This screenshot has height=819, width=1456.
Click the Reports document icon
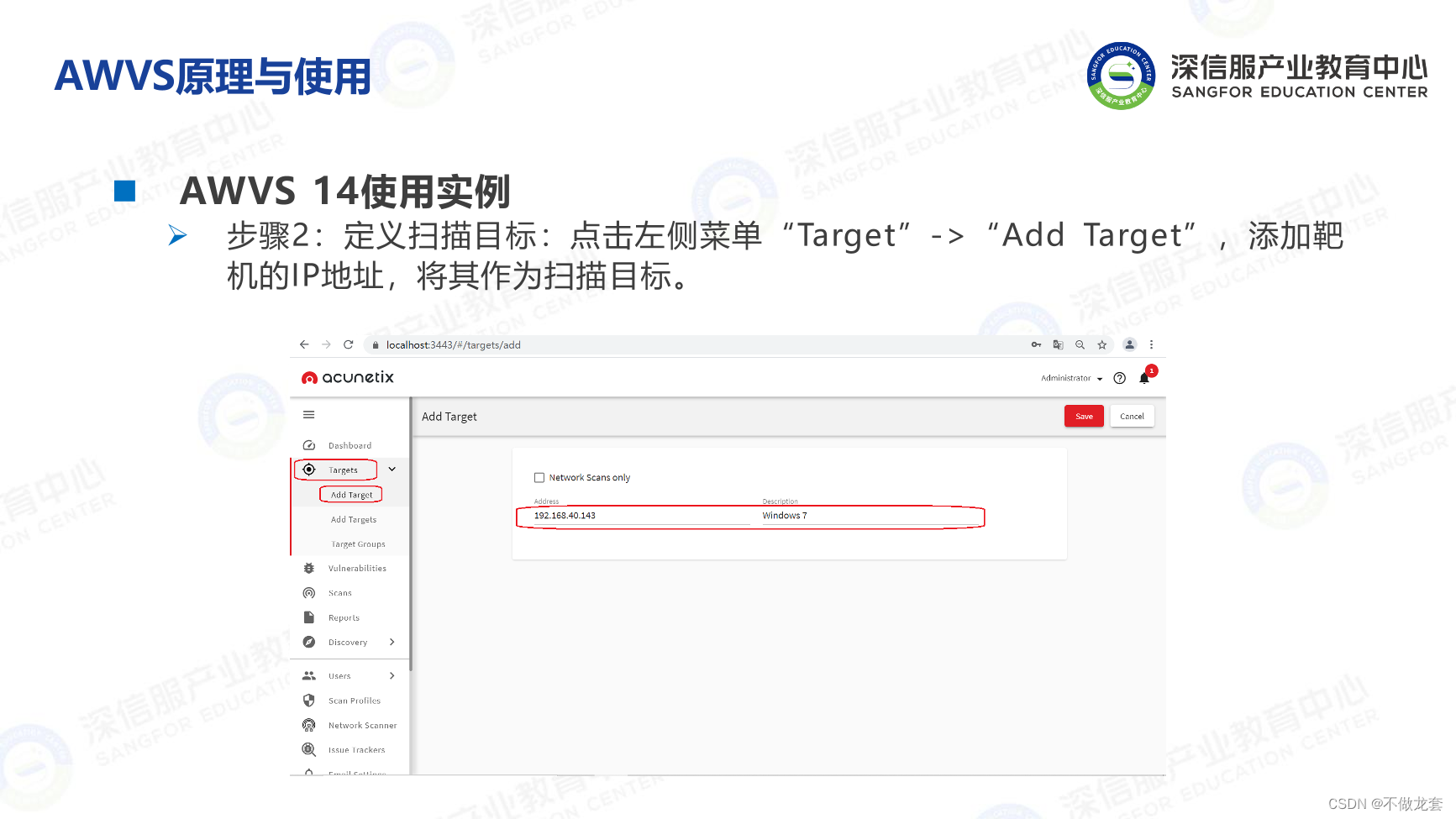pos(308,617)
